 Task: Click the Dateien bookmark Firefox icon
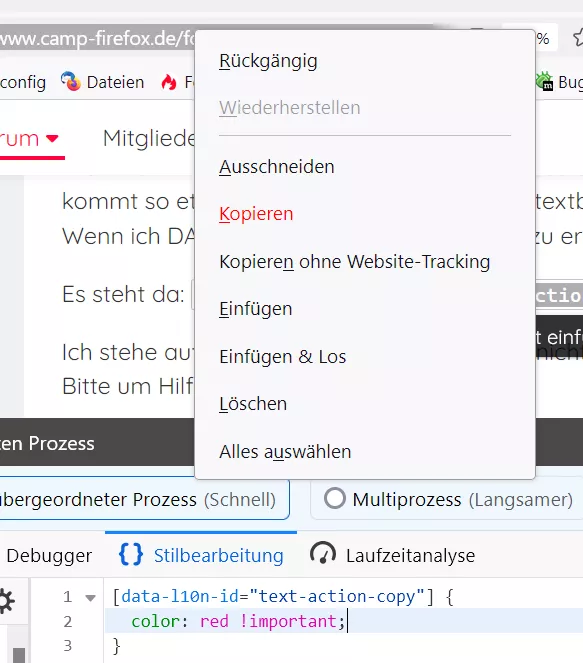[x=71, y=82]
